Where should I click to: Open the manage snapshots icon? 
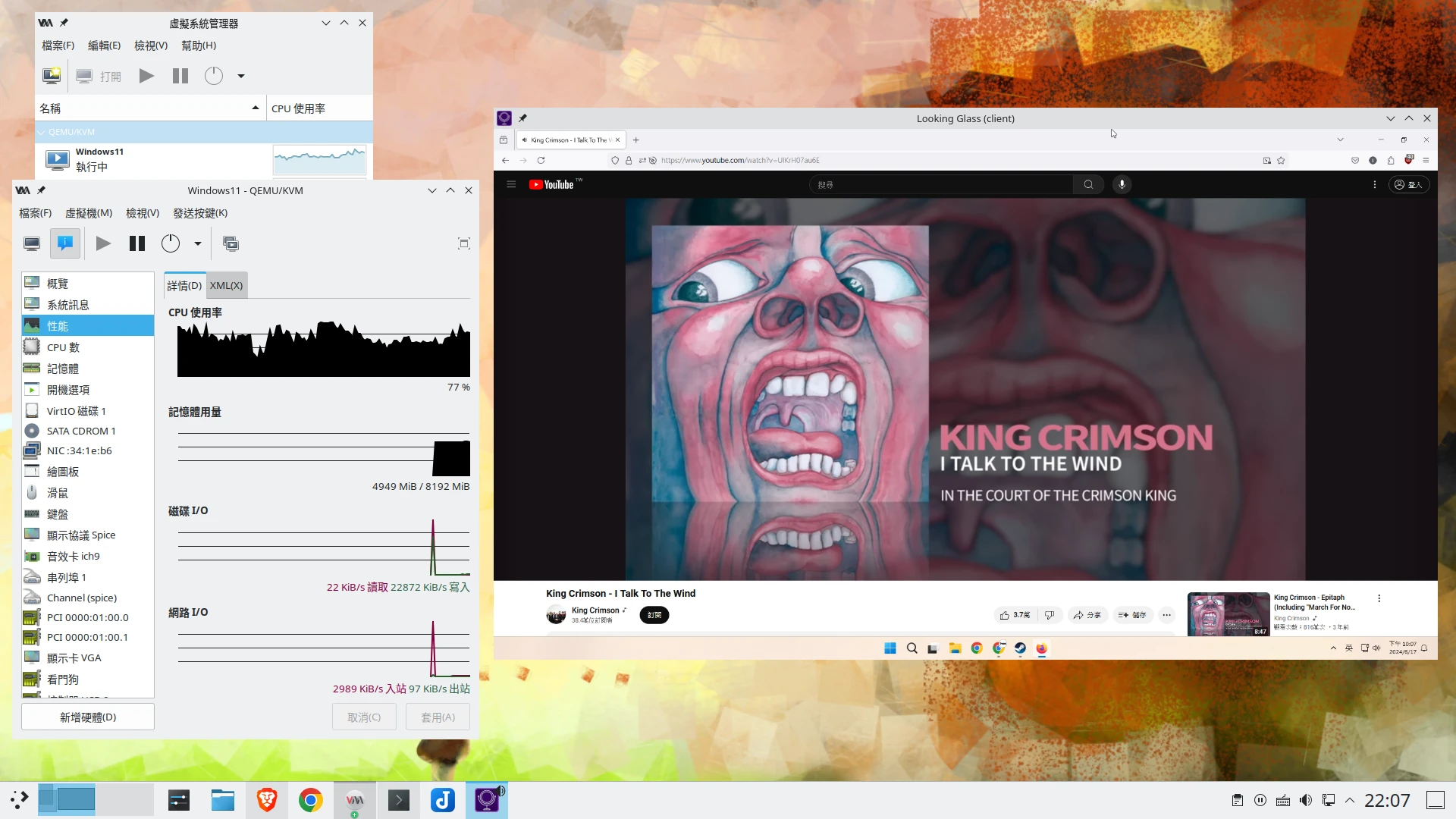pyautogui.click(x=231, y=243)
